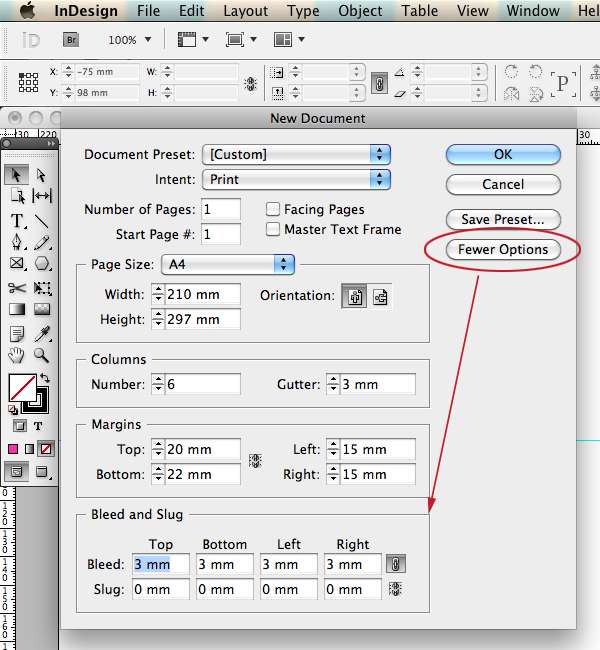This screenshot has width=600, height=650.
Task: Open Page Size A4 dropdown
Action: (228, 264)
